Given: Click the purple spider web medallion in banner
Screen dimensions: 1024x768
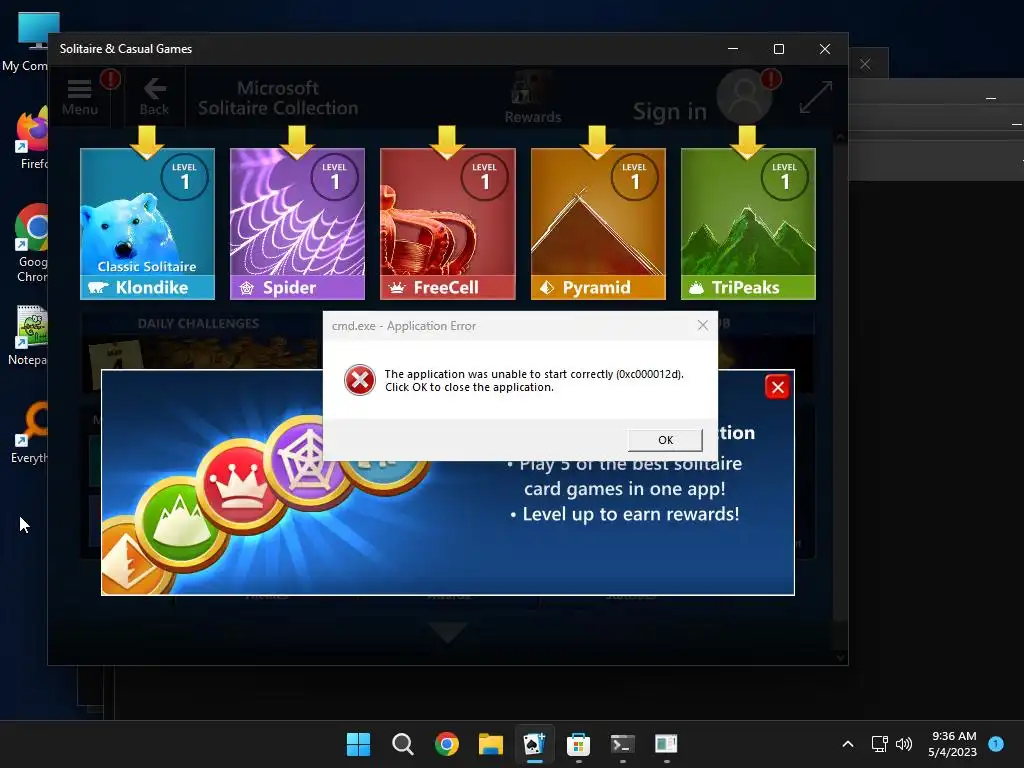Looking at the screenshot, I should [x=308, y=460].
